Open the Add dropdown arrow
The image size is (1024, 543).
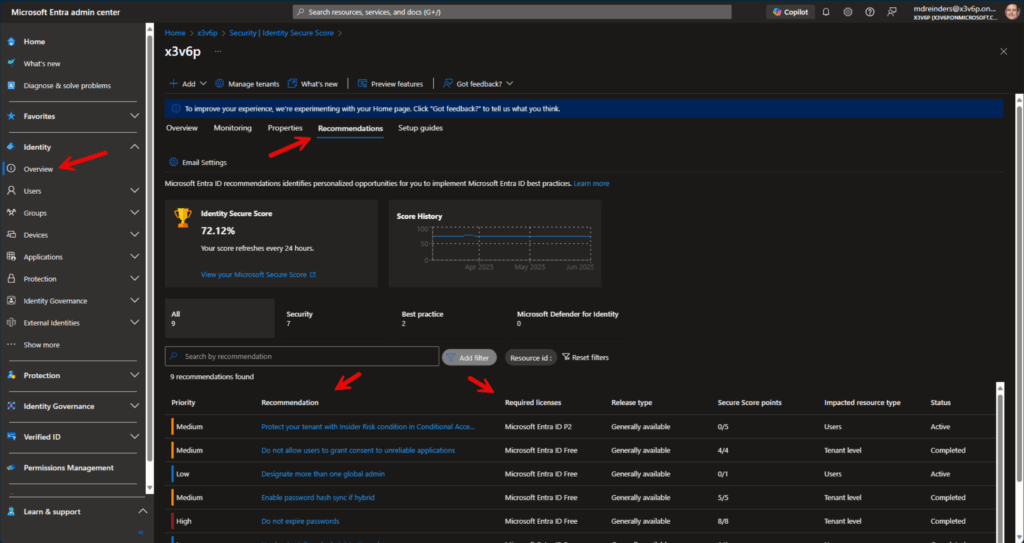point(203,84)
